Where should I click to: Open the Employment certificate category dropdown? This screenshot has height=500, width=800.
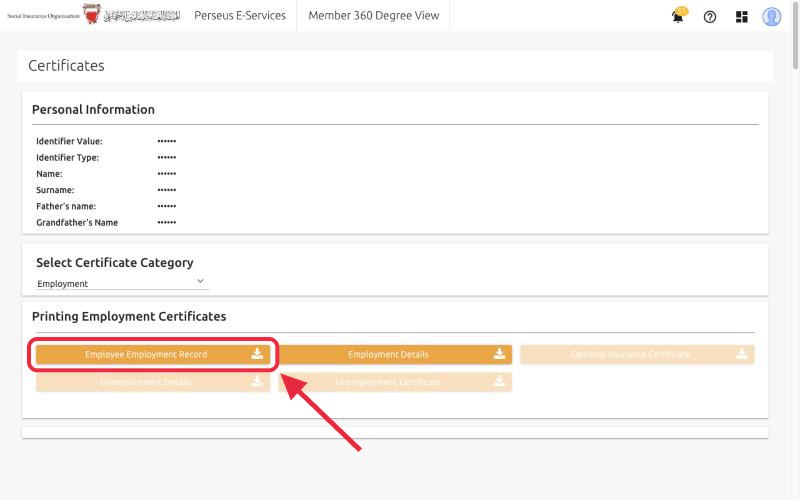pos(122,283)
